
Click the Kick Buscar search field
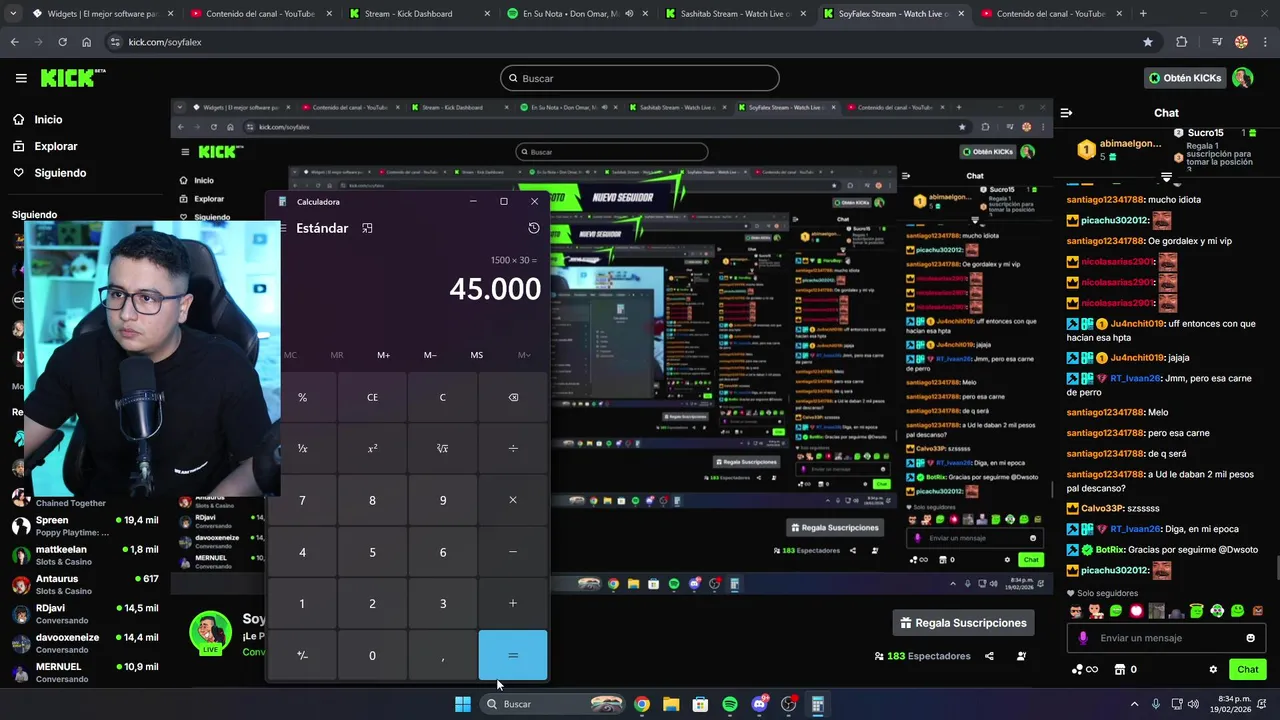(640, 78)
